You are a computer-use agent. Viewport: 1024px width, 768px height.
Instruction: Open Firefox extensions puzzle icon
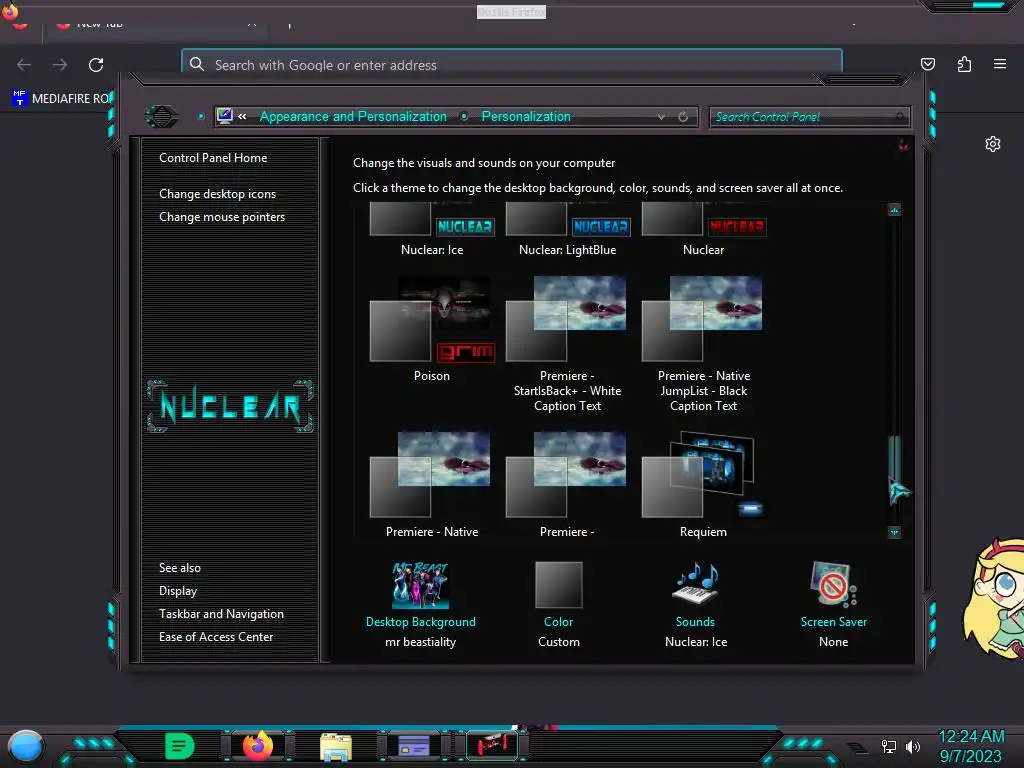[x=964, y=64]
